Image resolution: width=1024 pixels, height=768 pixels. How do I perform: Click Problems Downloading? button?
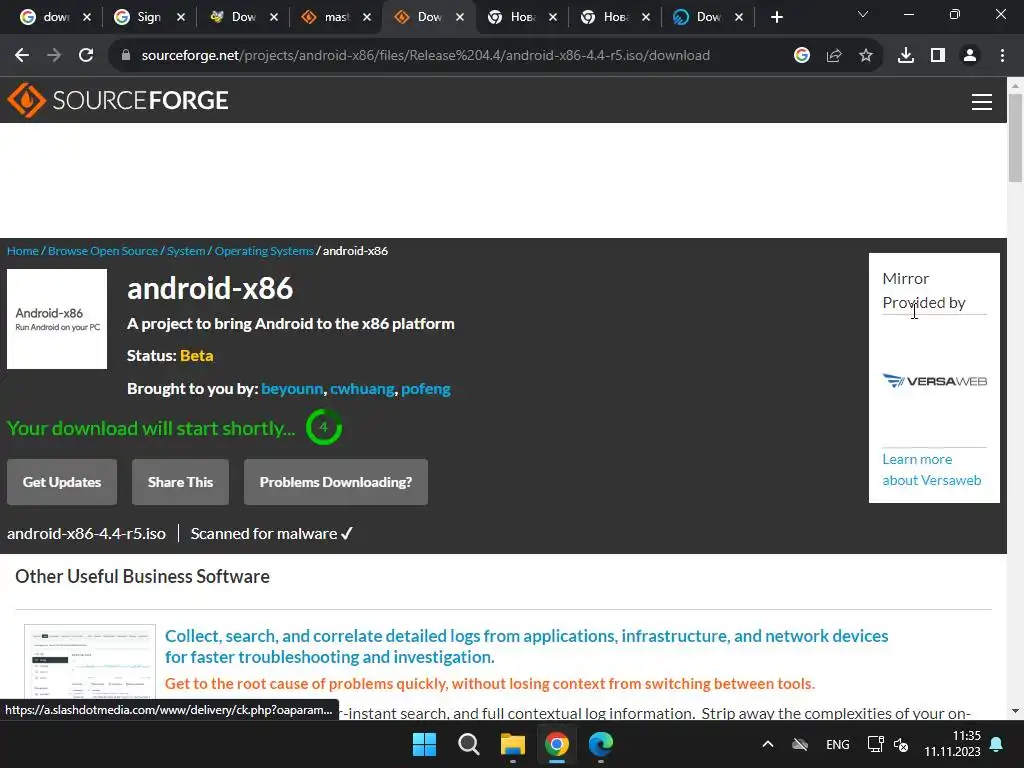[x=336, y=482]
